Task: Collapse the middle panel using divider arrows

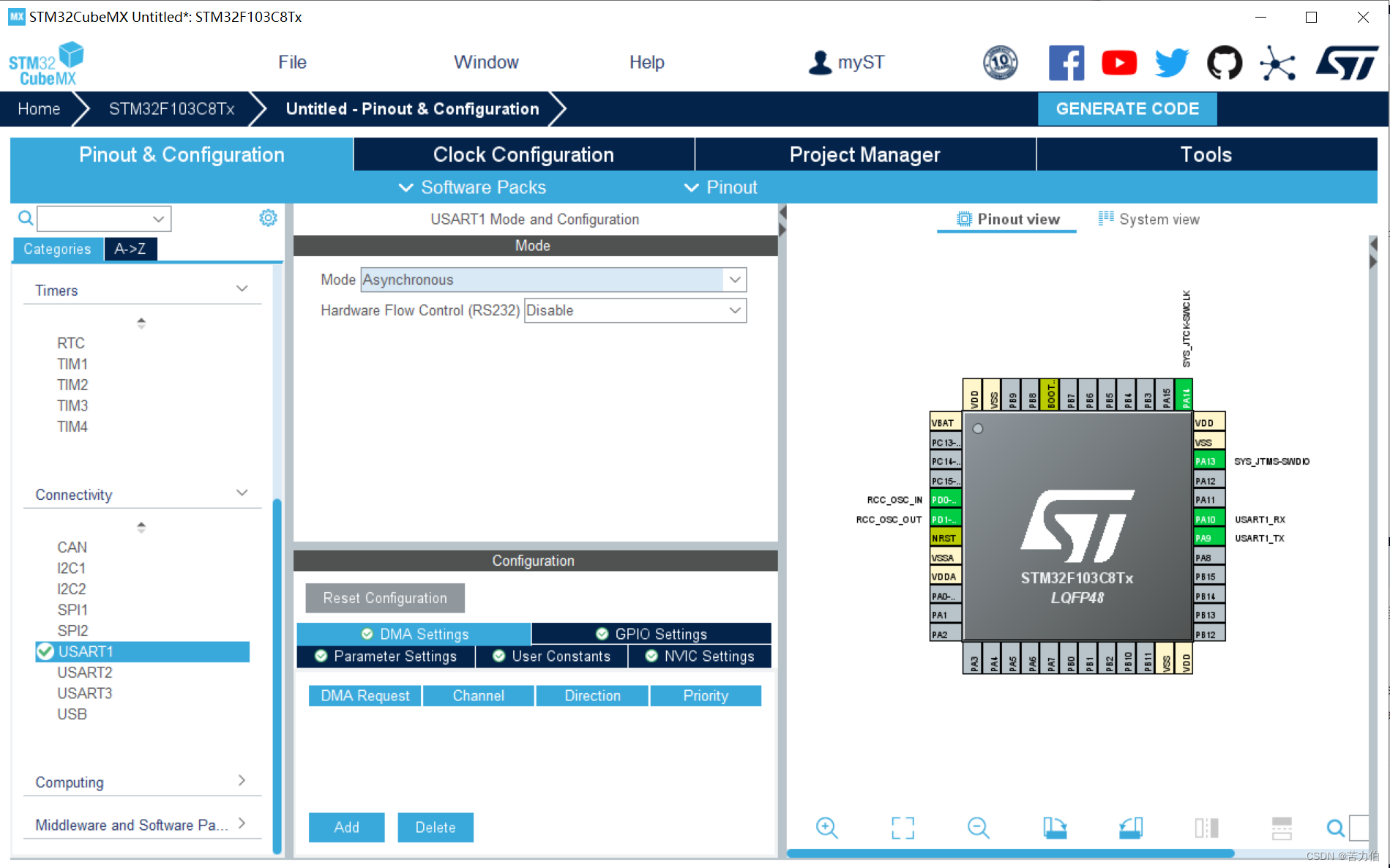Action: pos(782,221)
